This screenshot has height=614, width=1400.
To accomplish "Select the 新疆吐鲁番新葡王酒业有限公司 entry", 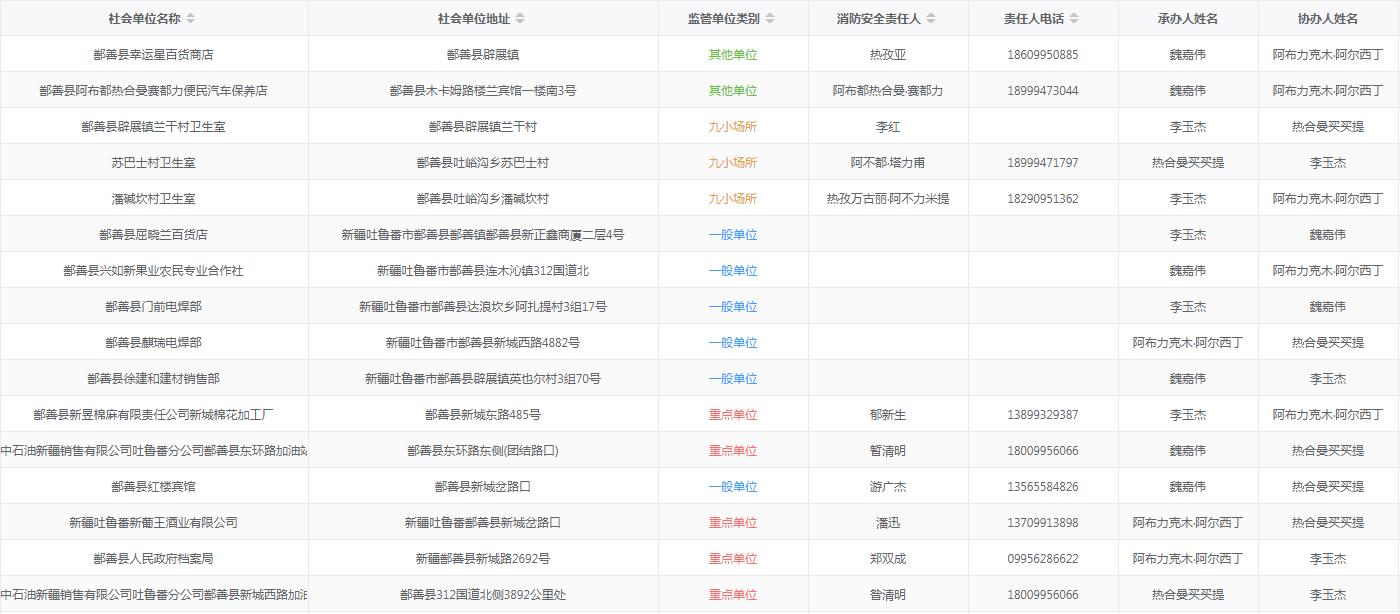I will [x=153, y=523].
